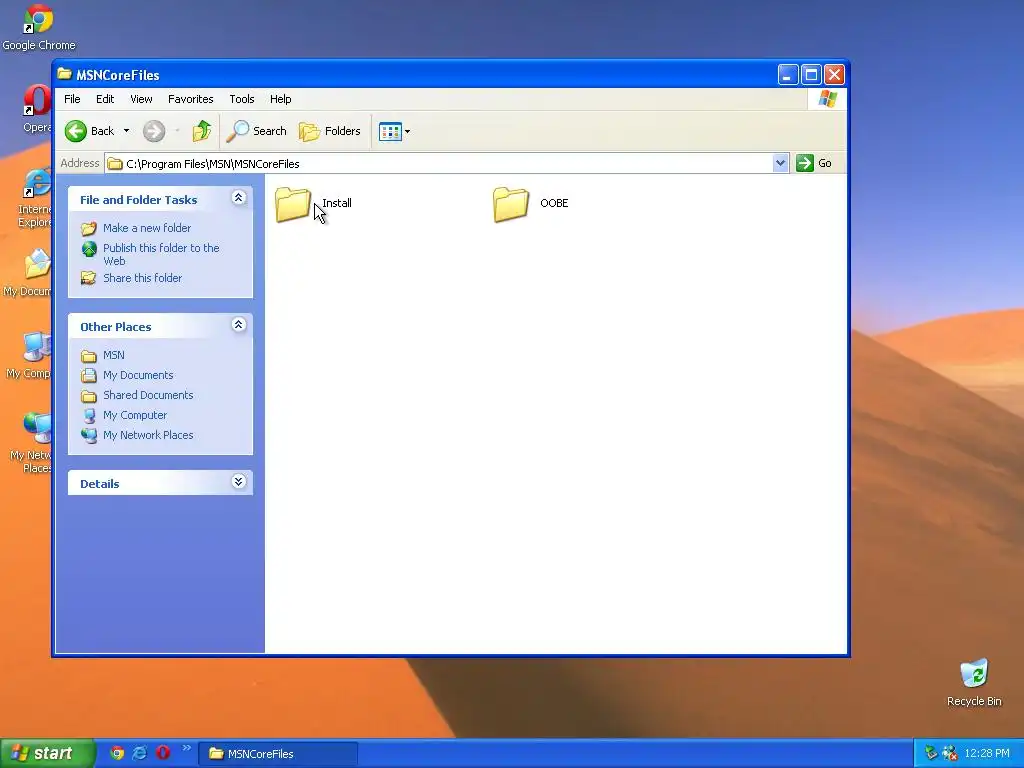Image resolution: width=1024 pixels, height=768 pixels.
Task: Maximize the MSNCoreFiles window
Action: coord(811,74)
